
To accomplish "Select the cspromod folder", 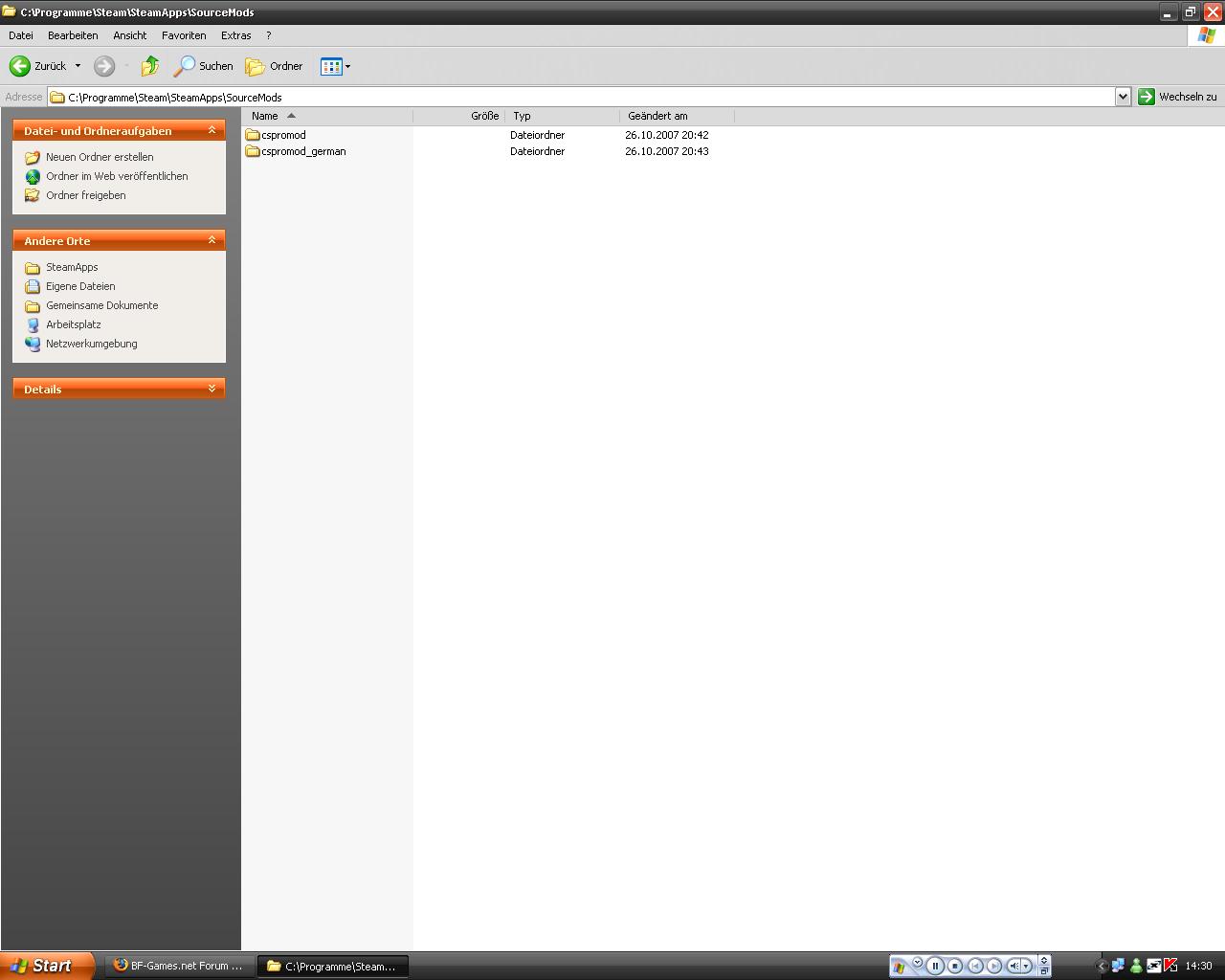I will point(276,135).
